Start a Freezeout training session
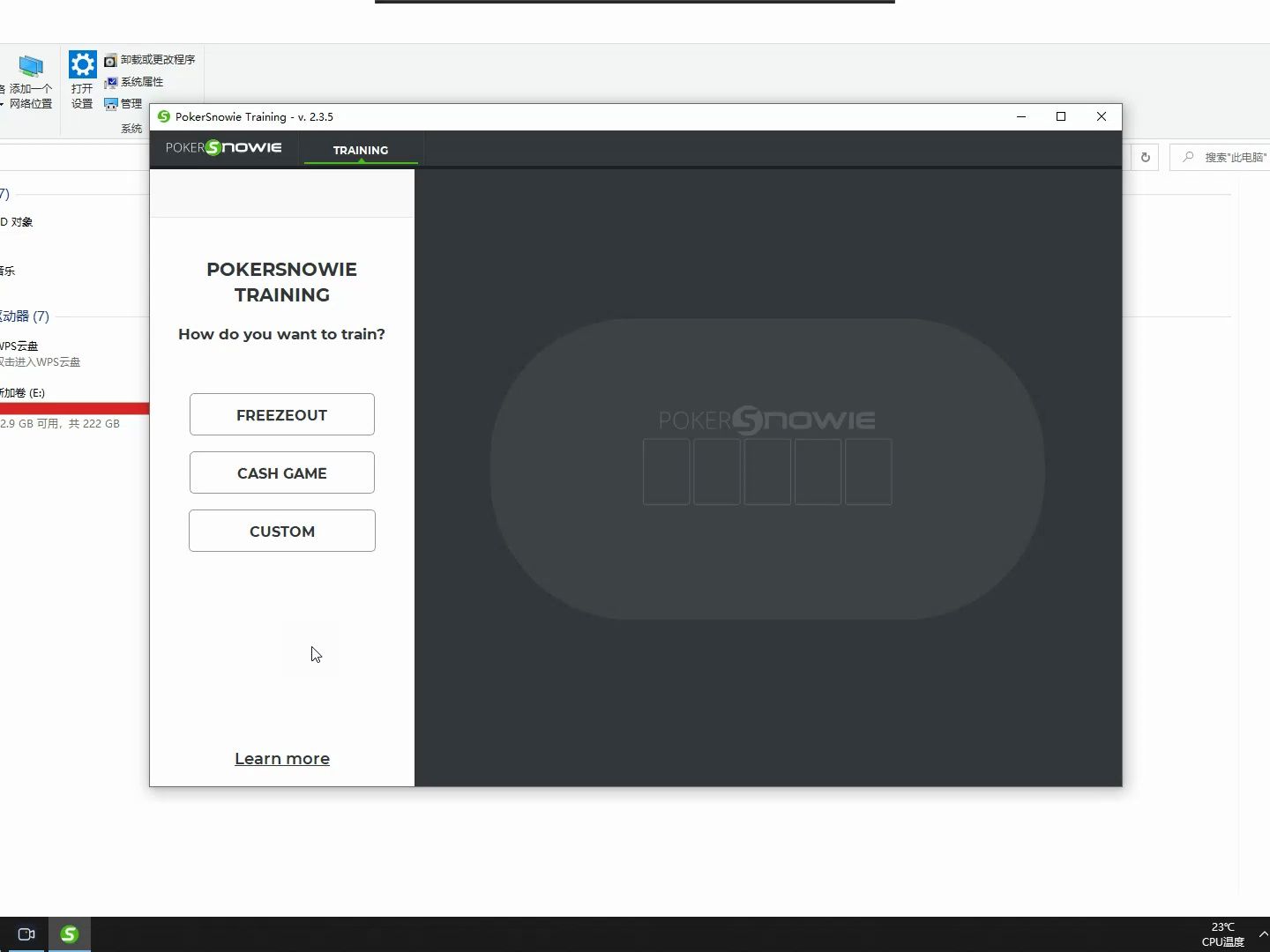Screen dimensions: 1270x952 tap(282, 414)
